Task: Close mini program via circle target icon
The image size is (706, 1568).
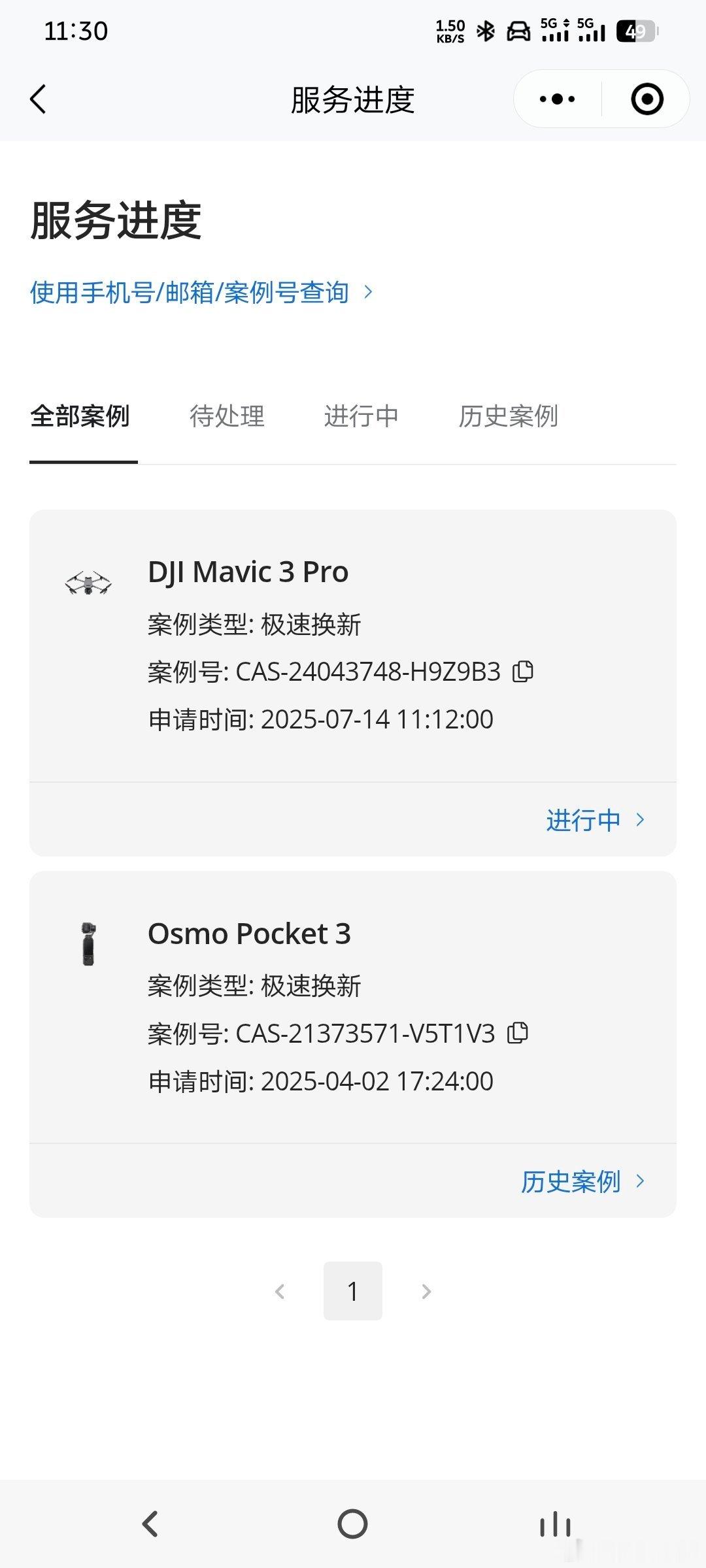Action: pos(647,99)
